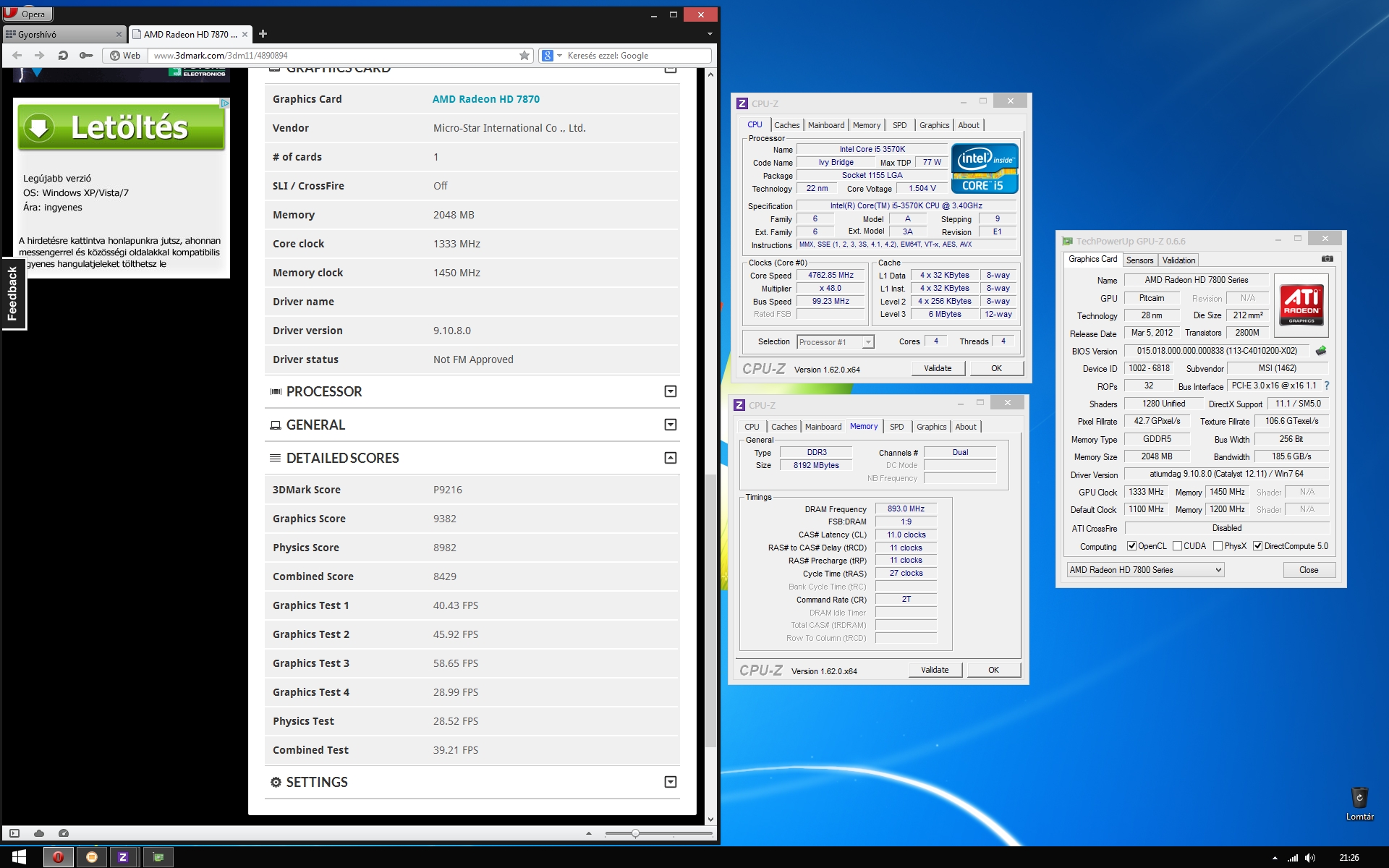
Task: Toggle the PhysX checkbox
Action: tap(1218, 546)
